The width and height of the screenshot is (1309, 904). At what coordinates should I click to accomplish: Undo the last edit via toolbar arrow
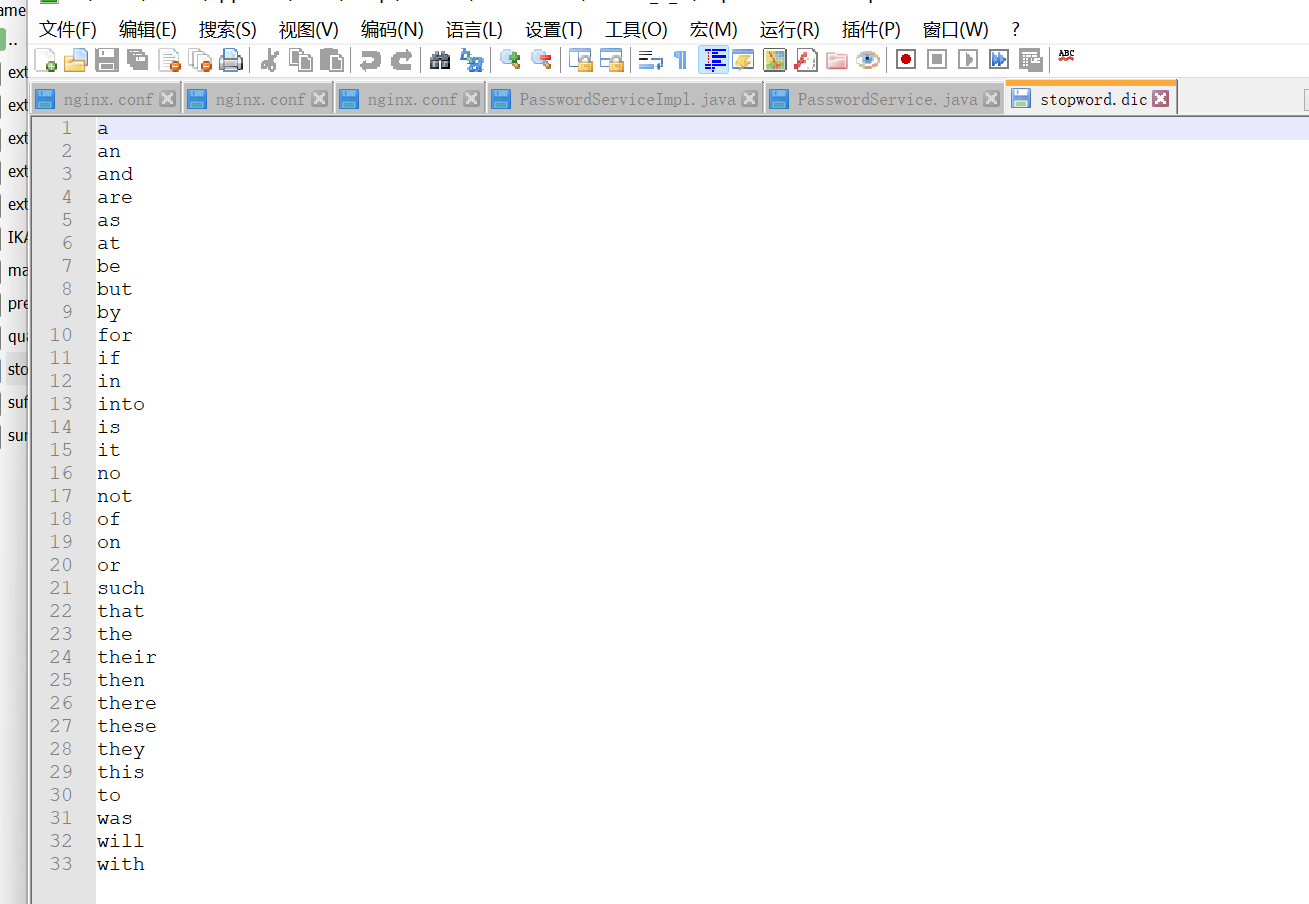click(370, 60)
